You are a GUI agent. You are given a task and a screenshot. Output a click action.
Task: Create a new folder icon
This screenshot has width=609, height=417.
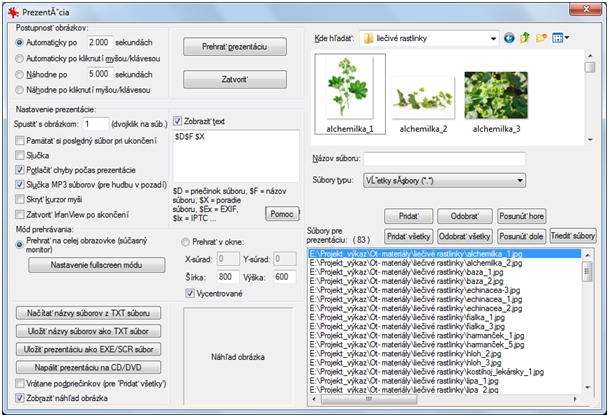tap(541, 38)
